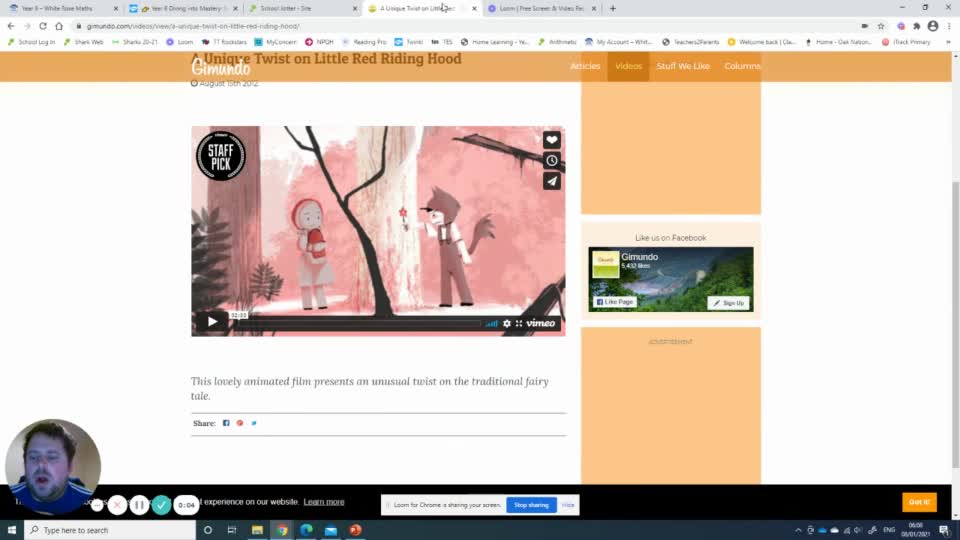Click the Learn more cookie link

pyautogui.click(x=324, y=501)
